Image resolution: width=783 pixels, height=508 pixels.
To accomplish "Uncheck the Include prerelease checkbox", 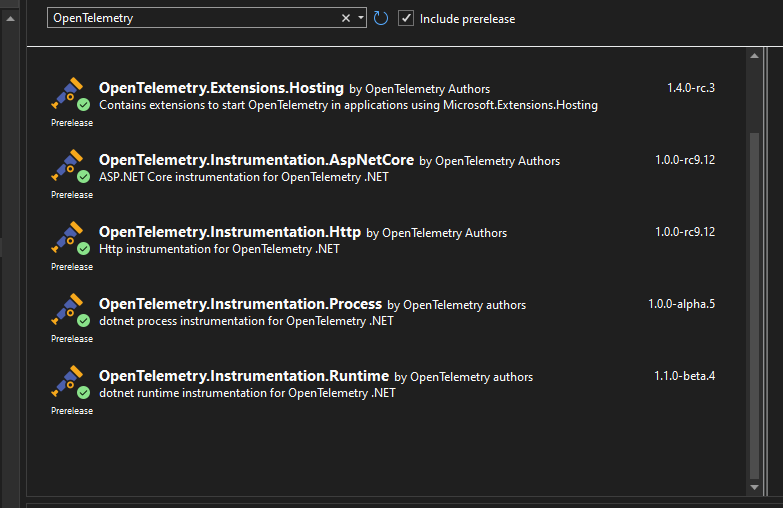I will 406,18.
